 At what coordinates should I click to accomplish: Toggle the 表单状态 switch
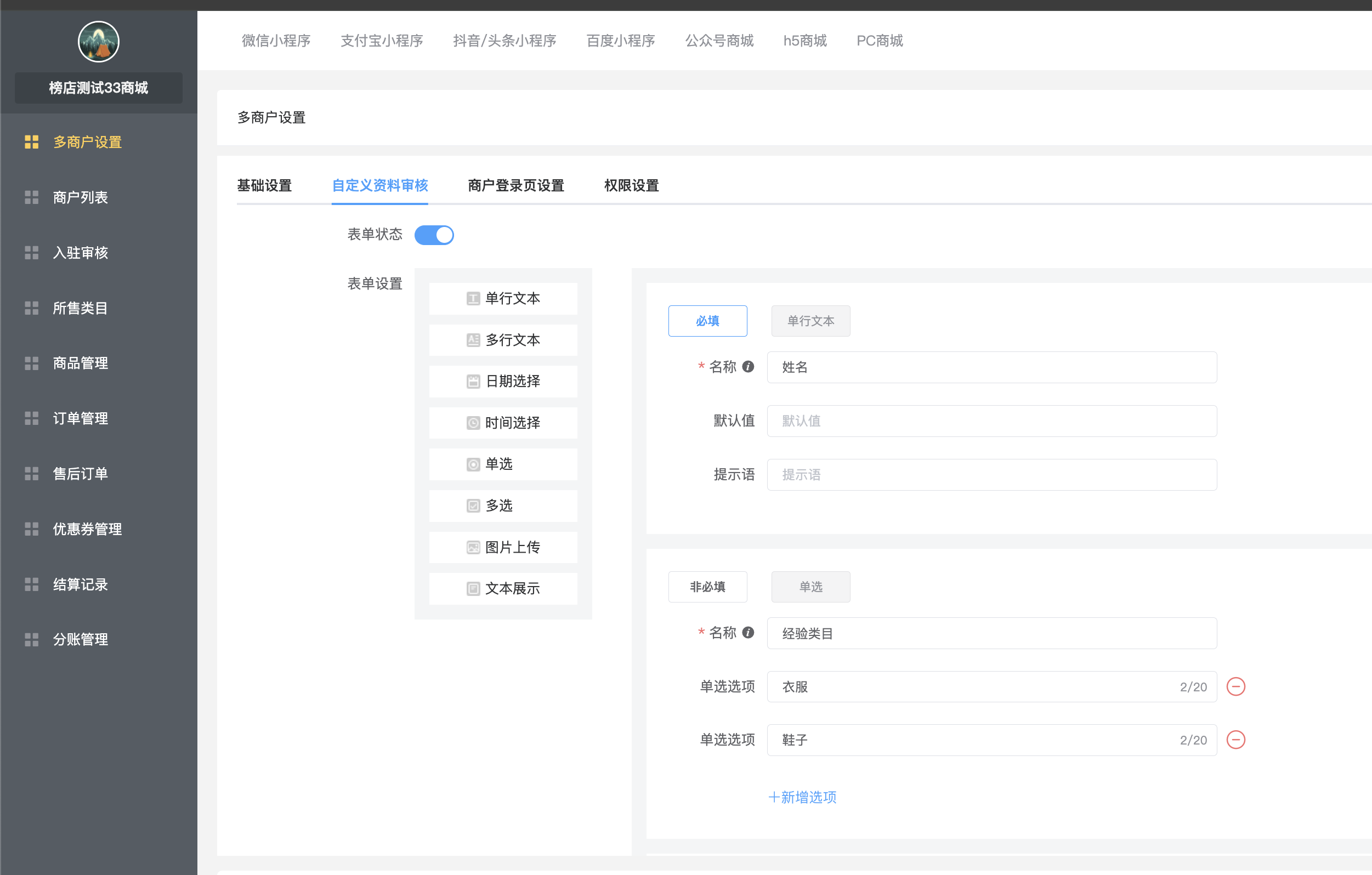point(434,235)
